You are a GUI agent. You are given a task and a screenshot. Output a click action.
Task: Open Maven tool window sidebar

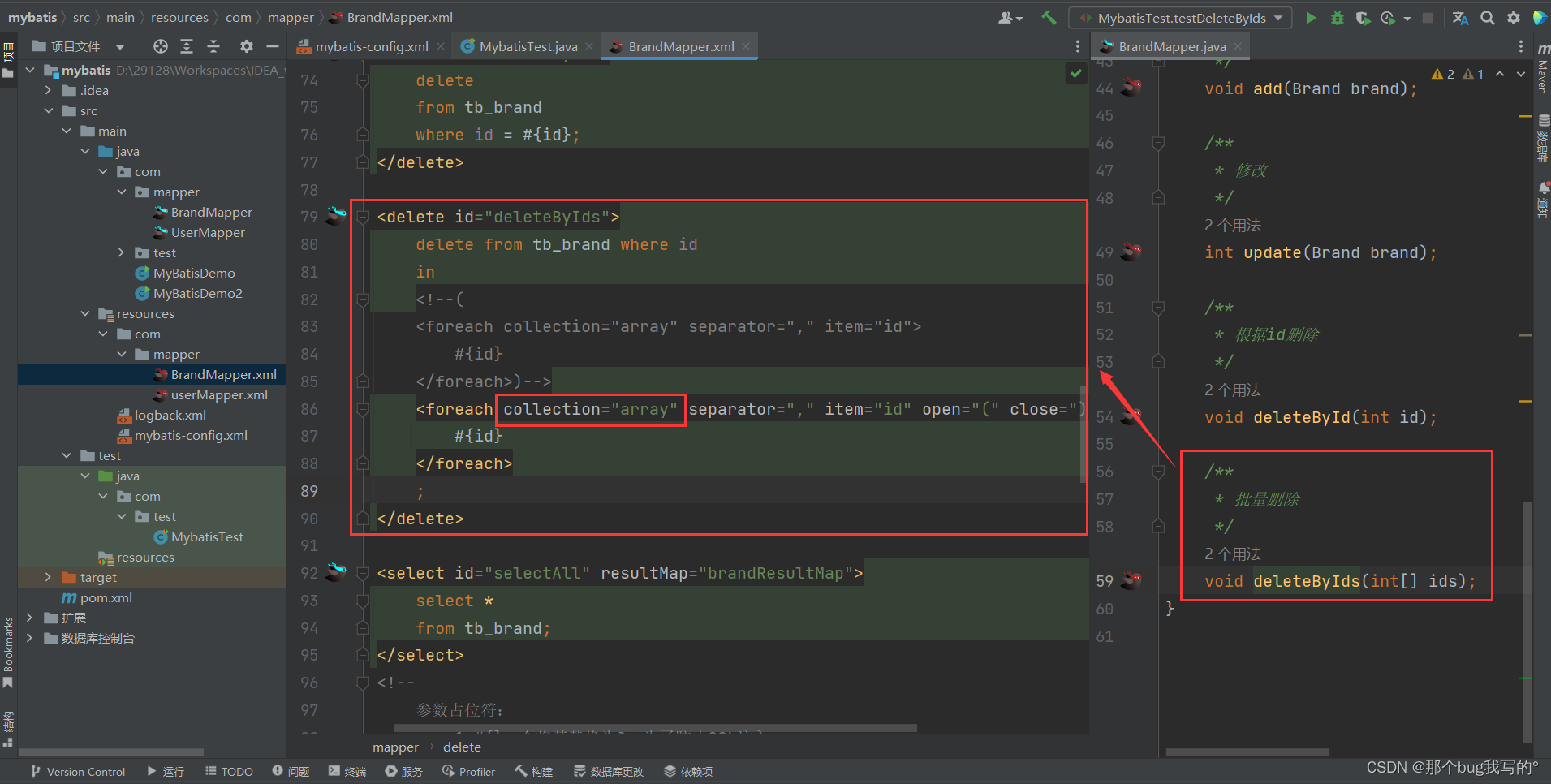[x=1542, y=70]
